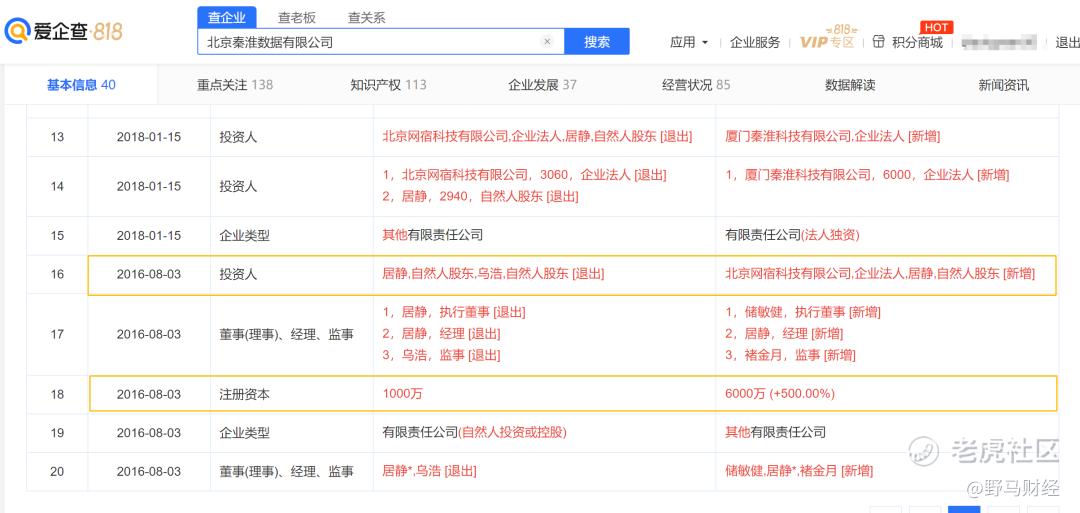Select row 14 entry 居静, 2940, 自然人股东
Screen dimensions: 1080x513
[481, 197]
